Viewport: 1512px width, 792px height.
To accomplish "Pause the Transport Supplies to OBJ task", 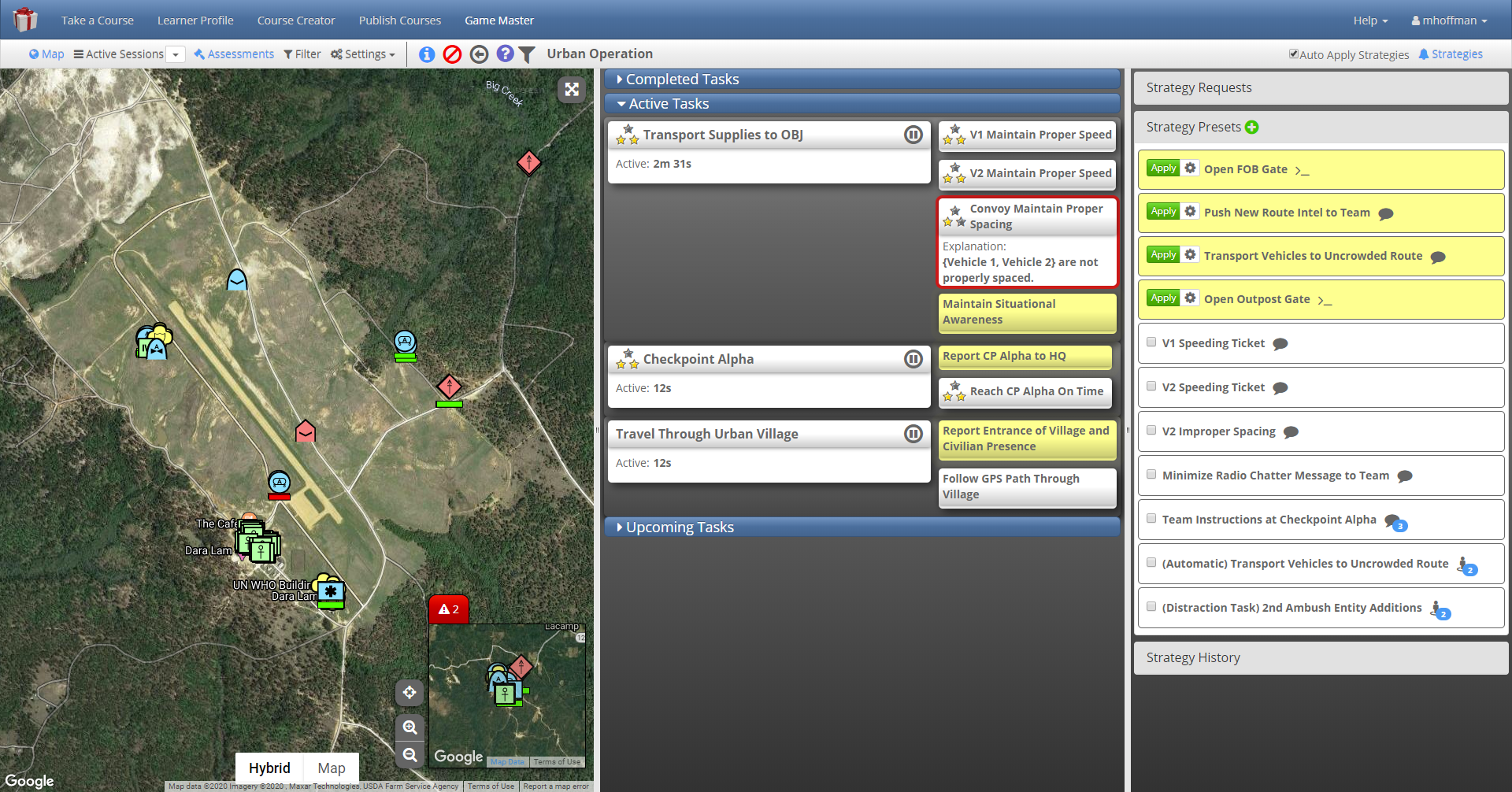I will (913, 135).
